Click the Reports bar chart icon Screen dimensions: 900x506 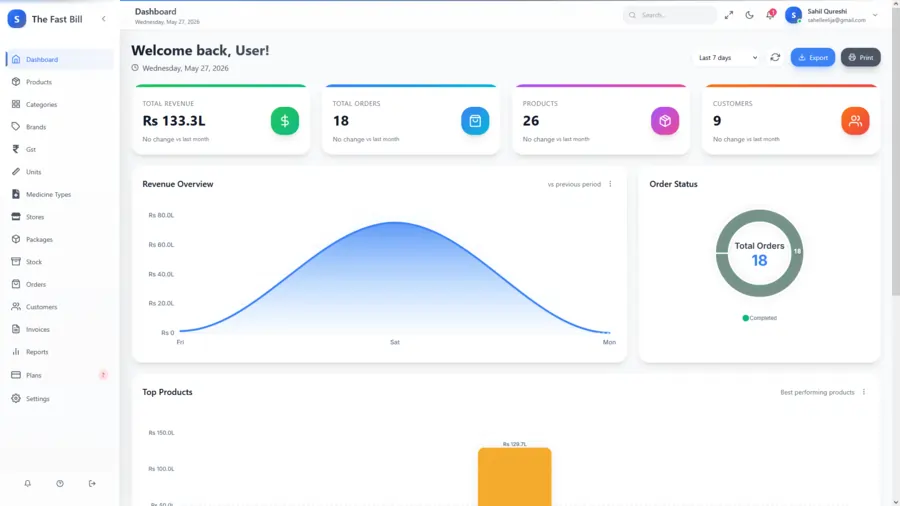point(15,352)
